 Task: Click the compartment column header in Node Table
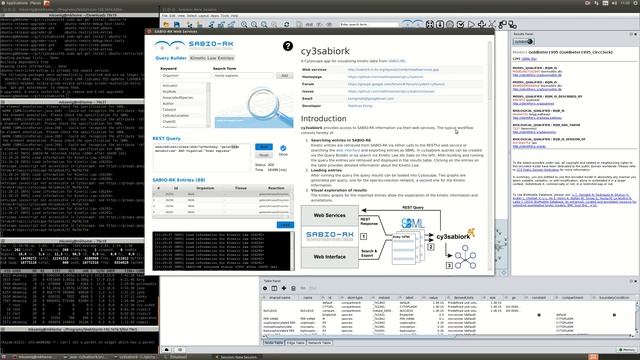572,298
